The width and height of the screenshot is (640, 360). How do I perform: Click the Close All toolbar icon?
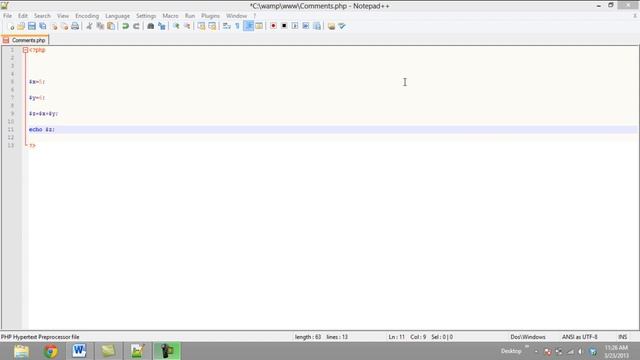pos(64,26)
